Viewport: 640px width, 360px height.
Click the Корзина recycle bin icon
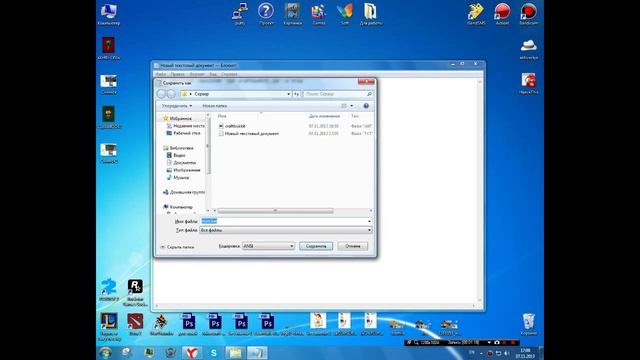pyautogui.click(x=529, y=324)
